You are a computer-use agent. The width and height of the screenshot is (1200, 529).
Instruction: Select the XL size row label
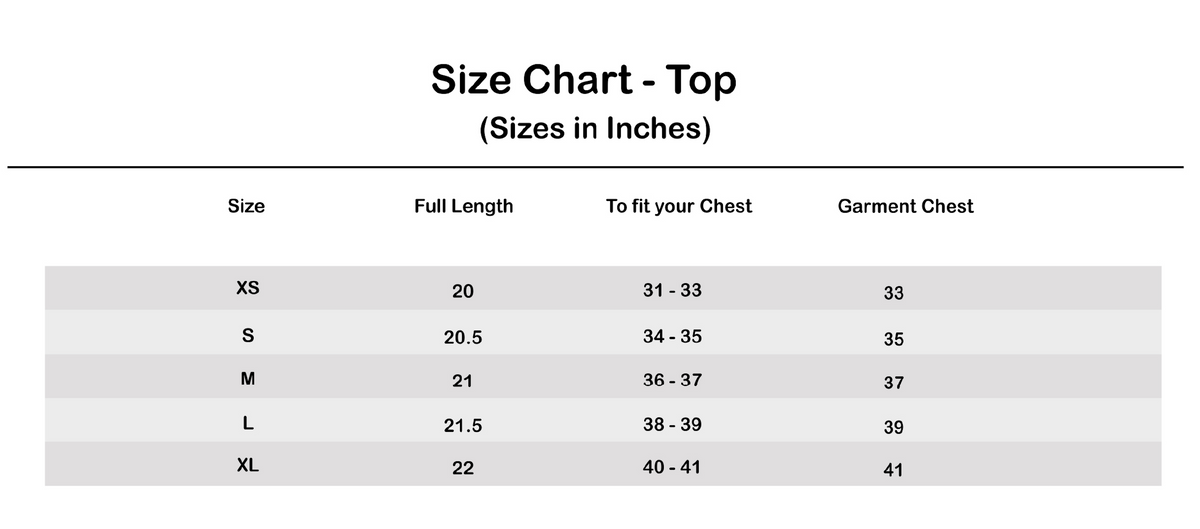tap(247, 465)
